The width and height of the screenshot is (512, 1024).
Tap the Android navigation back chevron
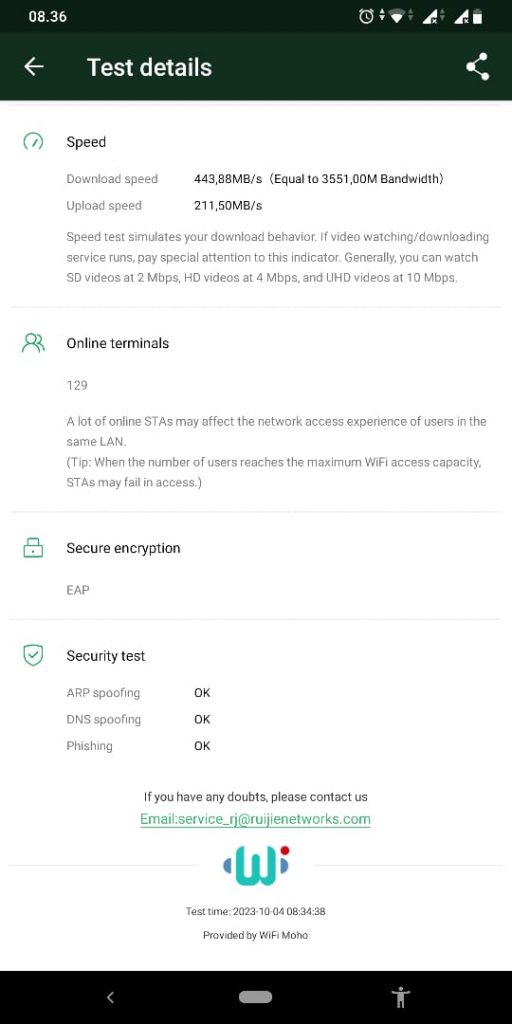pyautogui.click(x=110, y=997)
